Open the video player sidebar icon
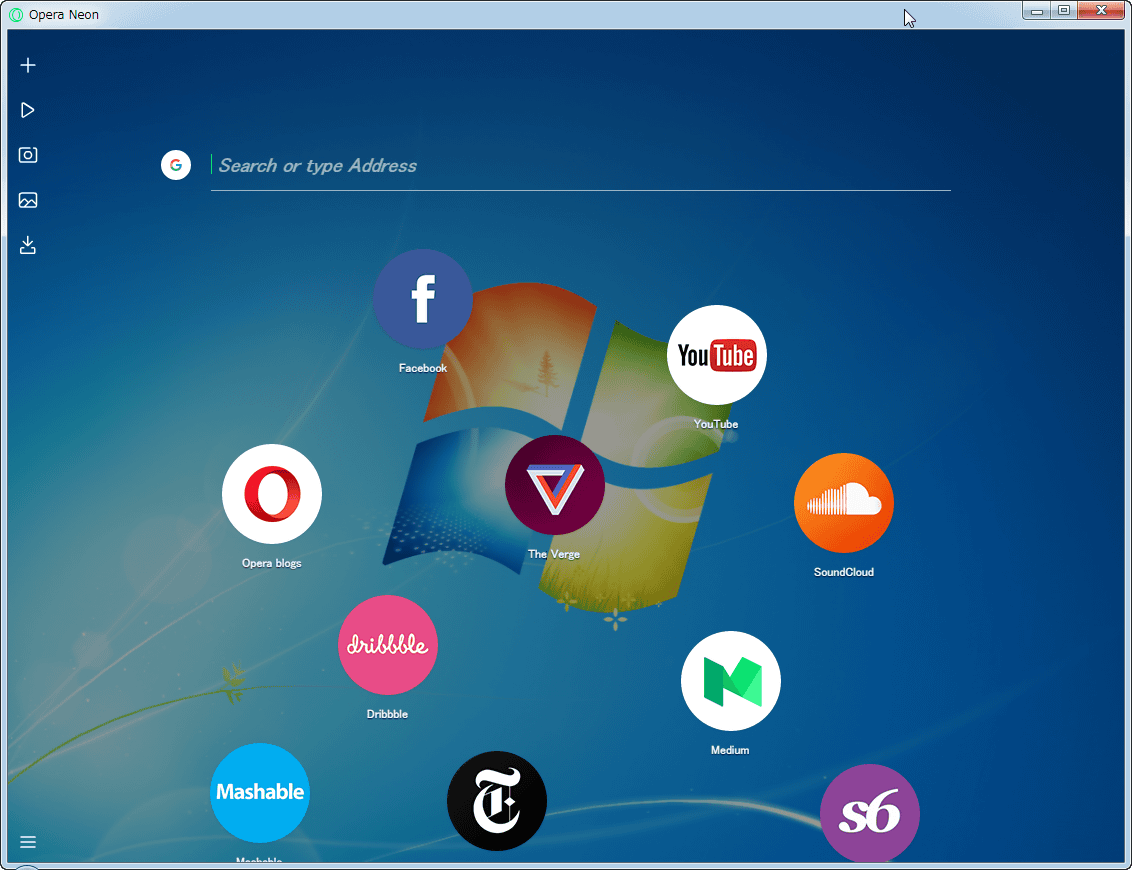1132x870 pixels. [28, 110]
